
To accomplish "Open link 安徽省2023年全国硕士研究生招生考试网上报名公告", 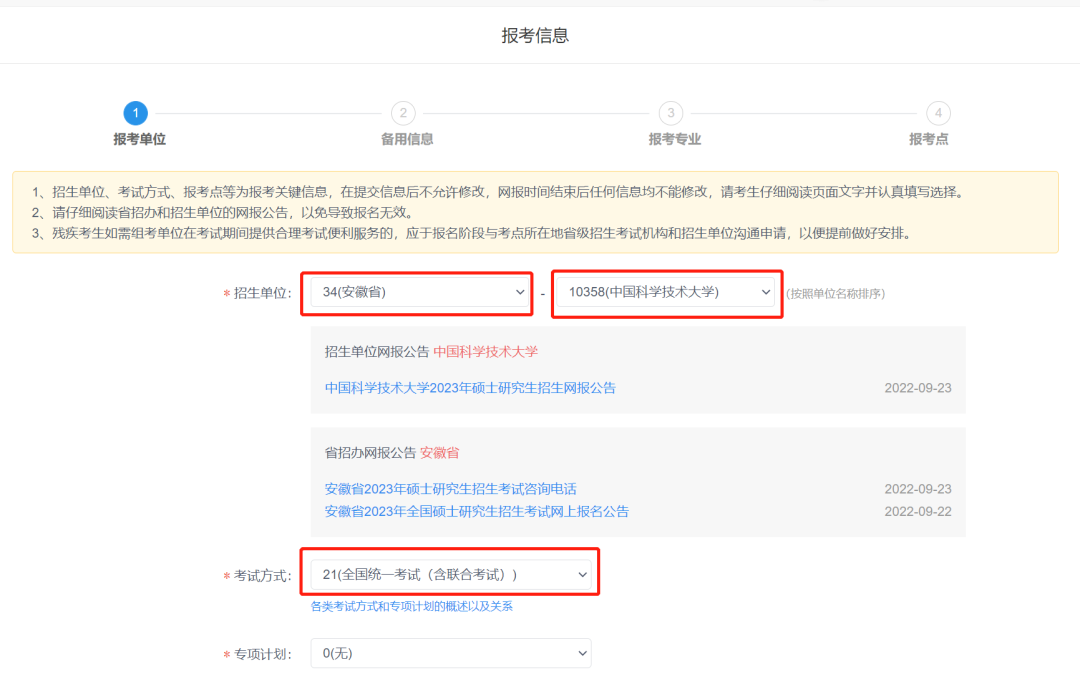I will tap(477, 512).
